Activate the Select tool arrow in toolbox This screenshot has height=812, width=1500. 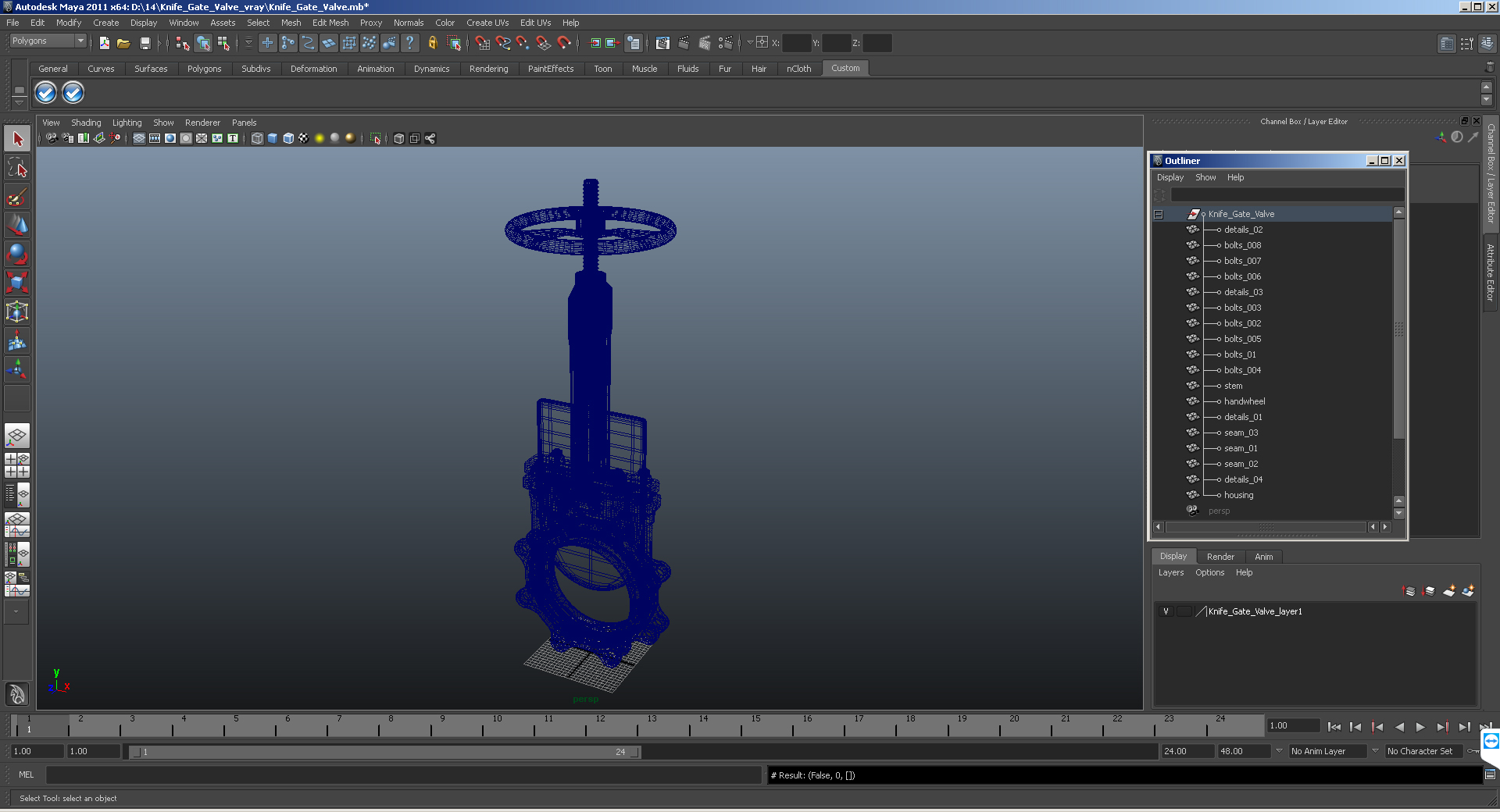tap(17, 139)
